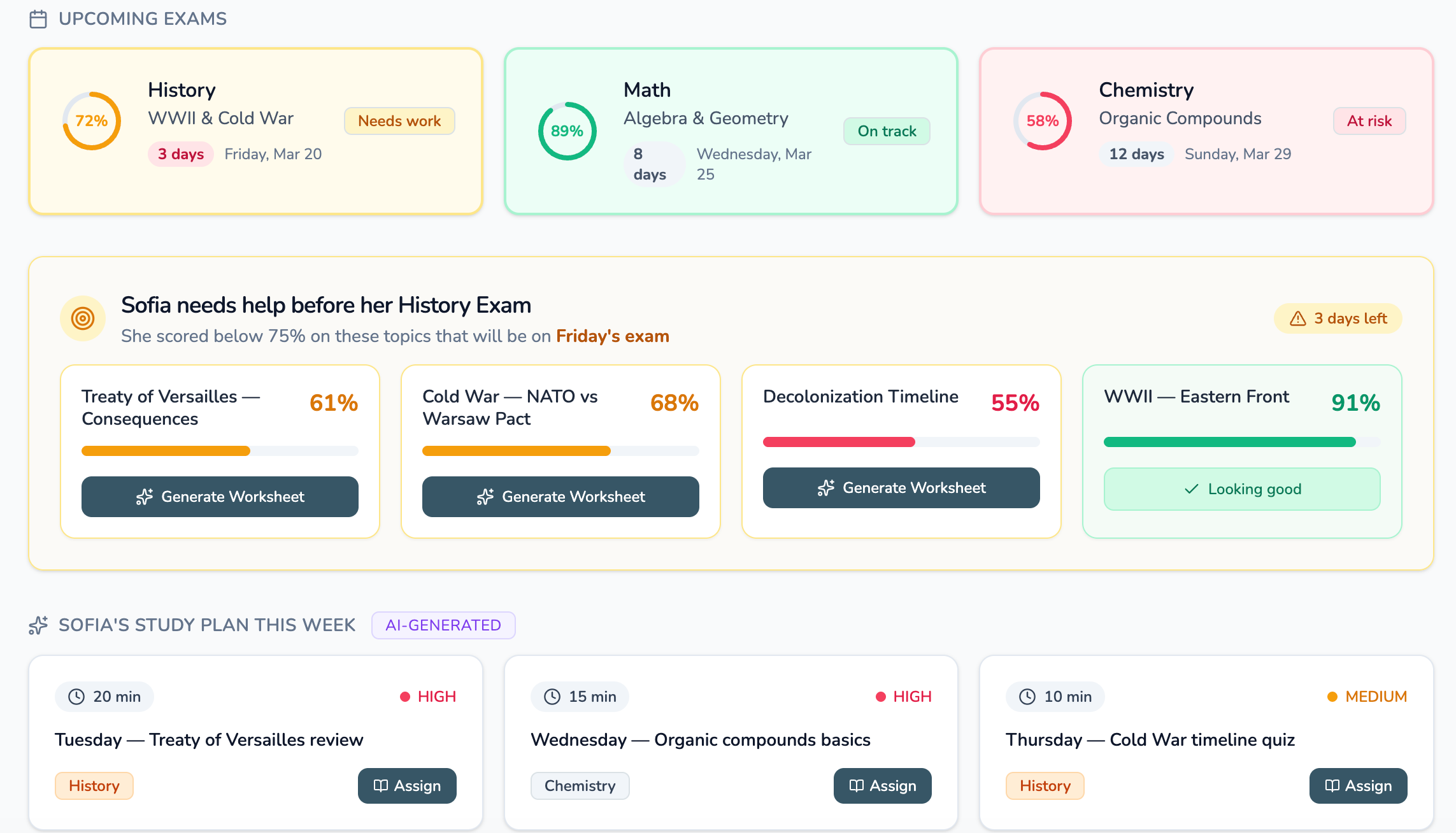Click the sparkle icon on Decolonization's Generate Worksheet
The width and height of the screenshot is (1456, 833).
pyautogui.click(x=826, y=488)
